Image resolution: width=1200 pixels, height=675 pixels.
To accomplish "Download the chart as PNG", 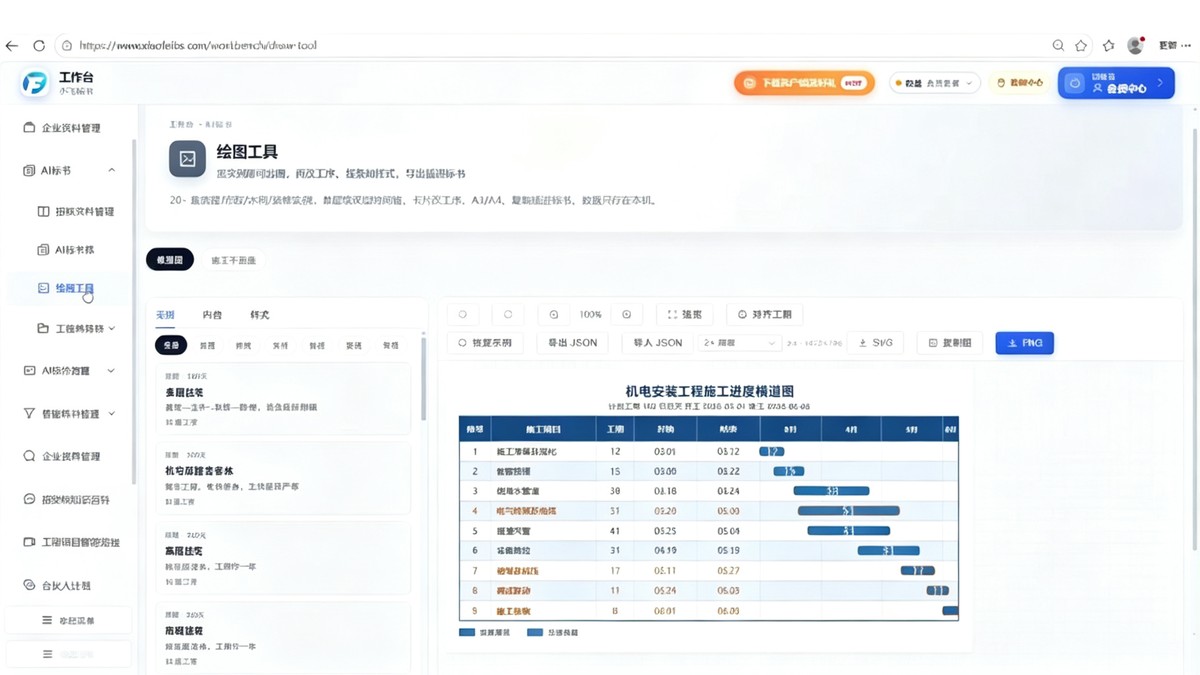I will click(1025, 343).
